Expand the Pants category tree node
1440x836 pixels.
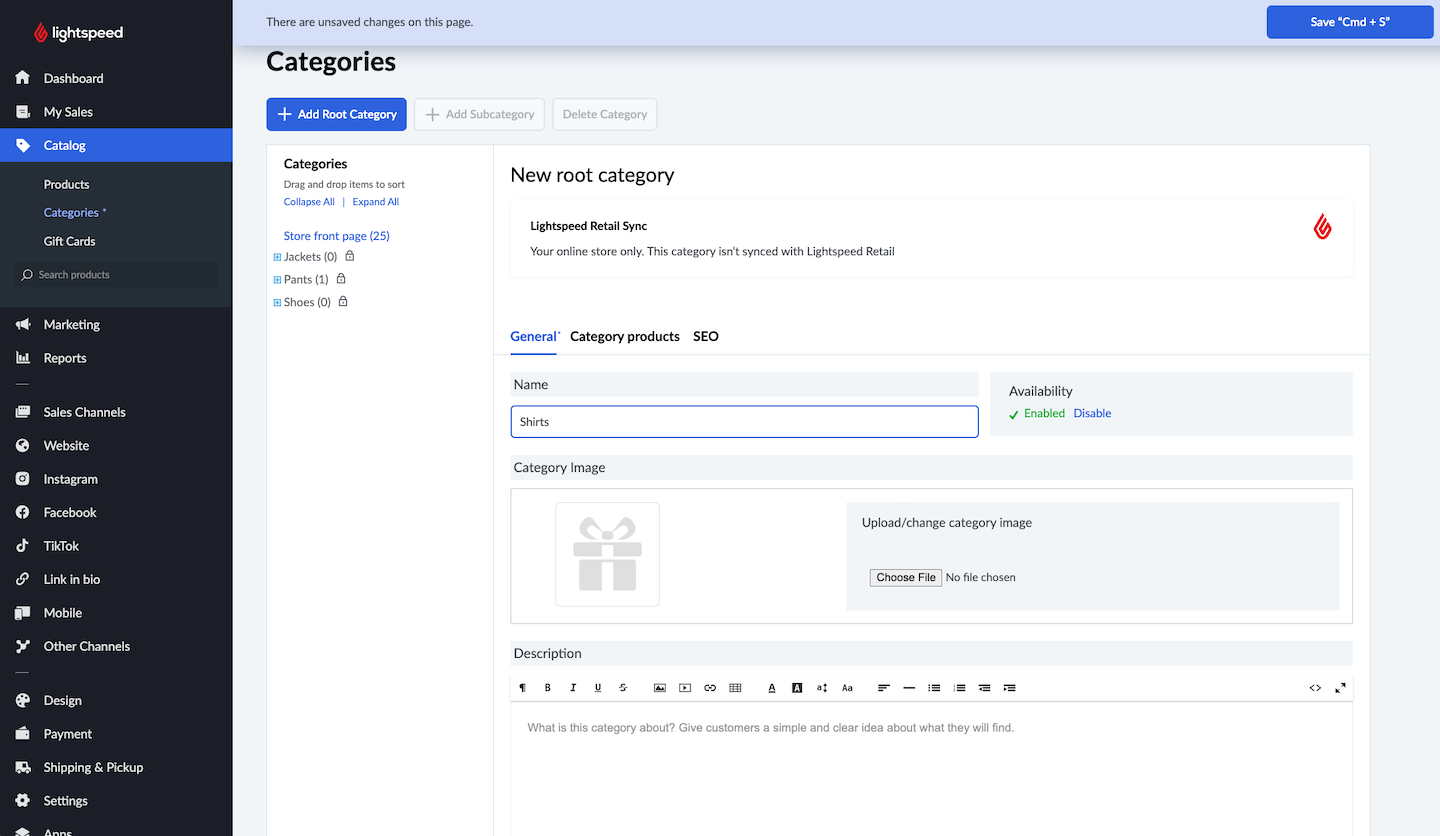point(277,280)
